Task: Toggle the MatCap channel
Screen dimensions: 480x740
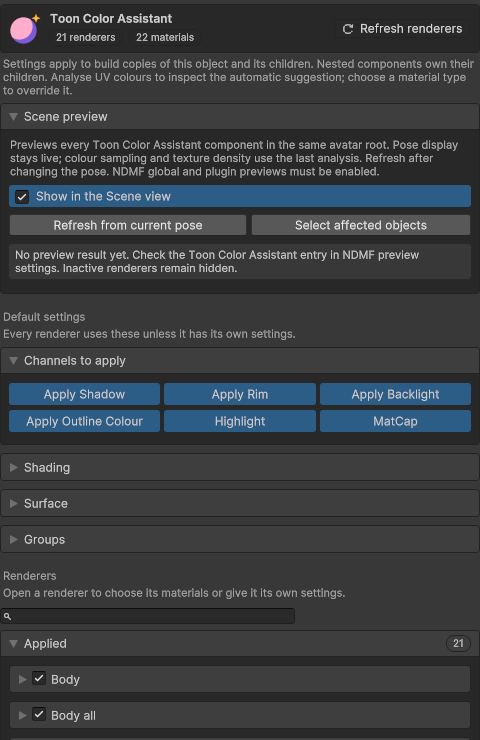Action: (396, 421)
